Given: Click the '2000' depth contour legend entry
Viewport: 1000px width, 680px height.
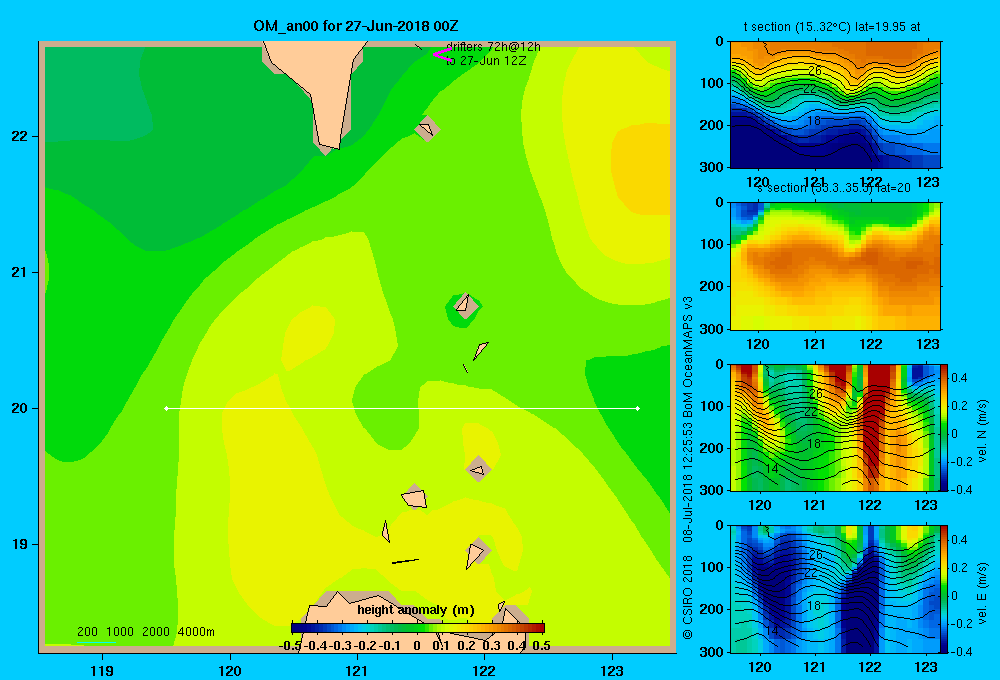Looking at the screenshot, I should pyautogui.click(x=156, y=632).
